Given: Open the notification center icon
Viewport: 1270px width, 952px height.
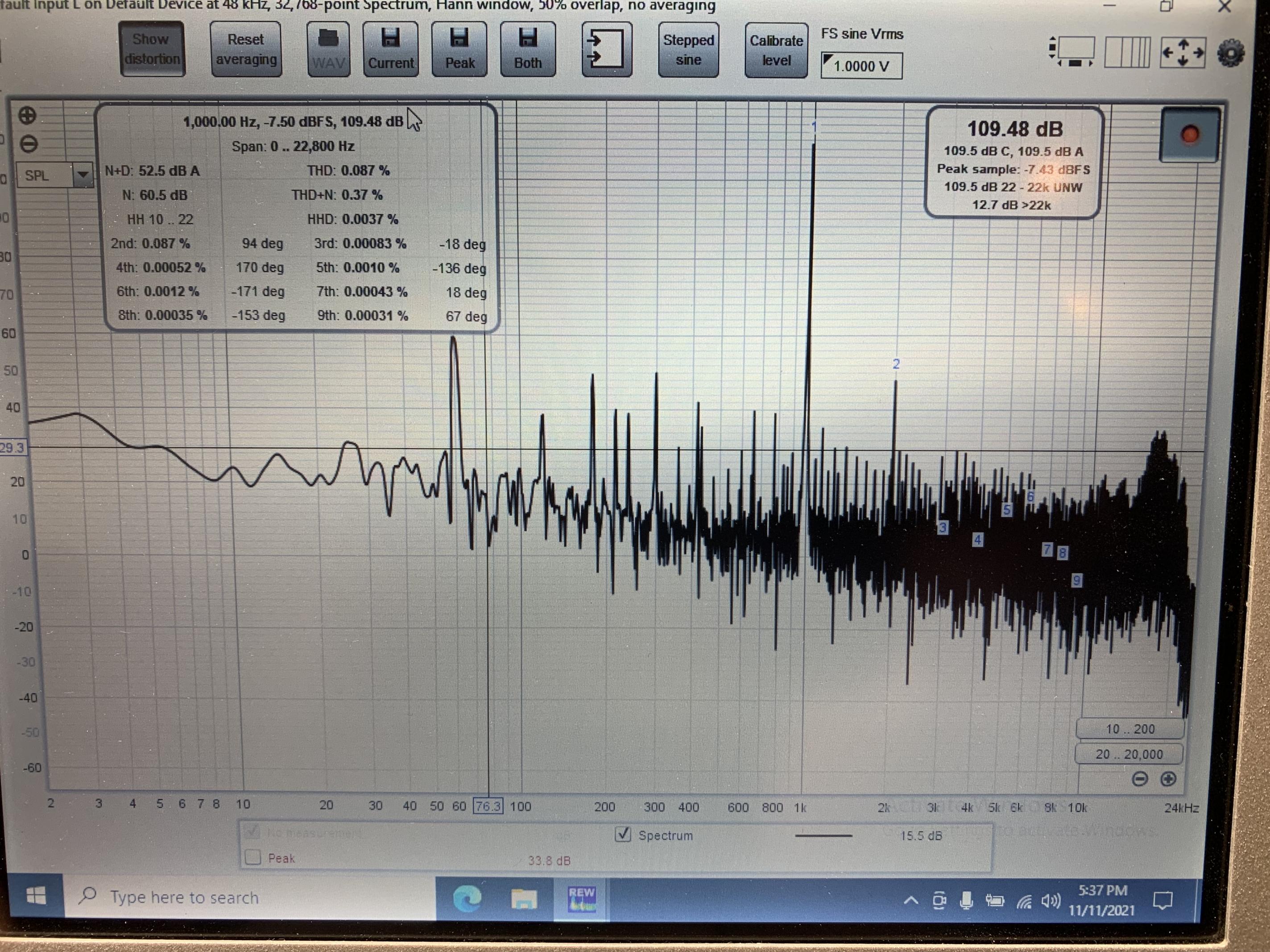Looking at the screenshot, I should [x=1163, y=900].
